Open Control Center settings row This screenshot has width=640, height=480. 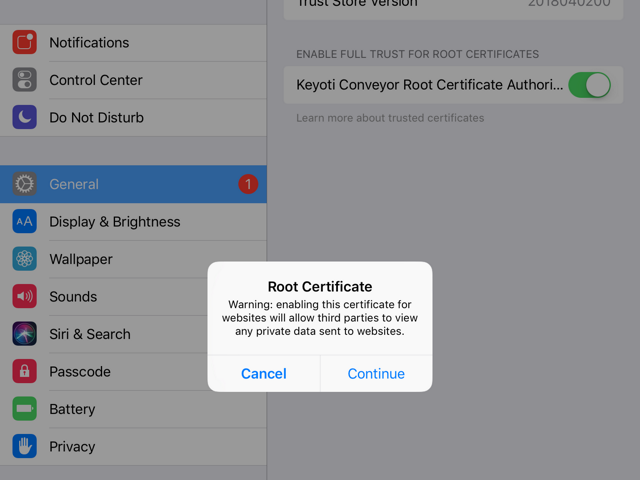133,80
